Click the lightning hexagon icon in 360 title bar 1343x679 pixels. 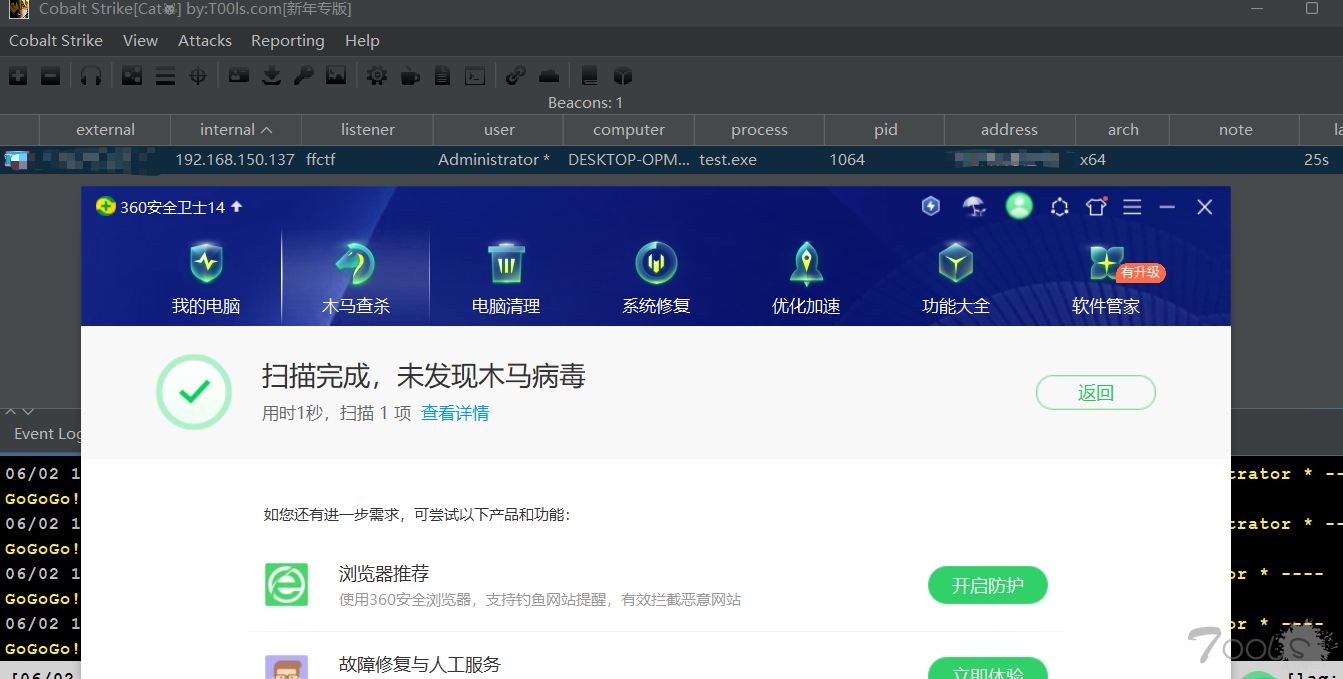click(931, 206)
